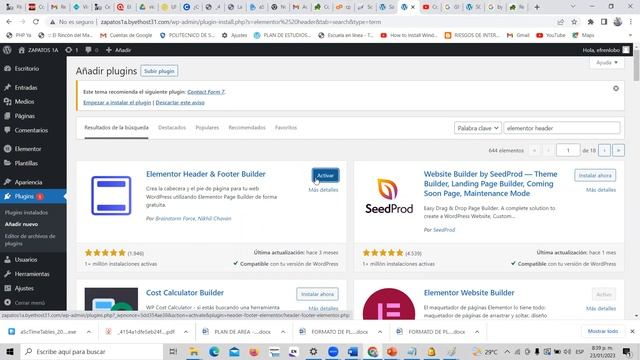Open the Cuentas de Google bookmark
Screen dimensions: 640x360
(126, 36)
